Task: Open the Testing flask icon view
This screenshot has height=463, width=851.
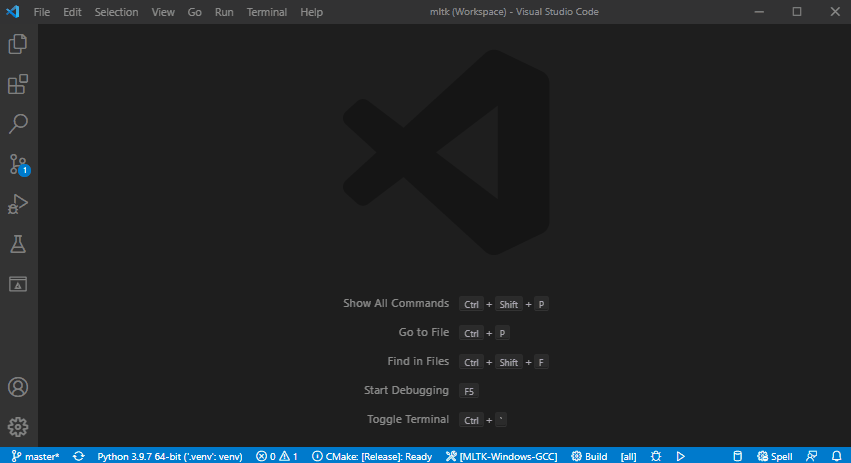Action: tap(18, 244)
